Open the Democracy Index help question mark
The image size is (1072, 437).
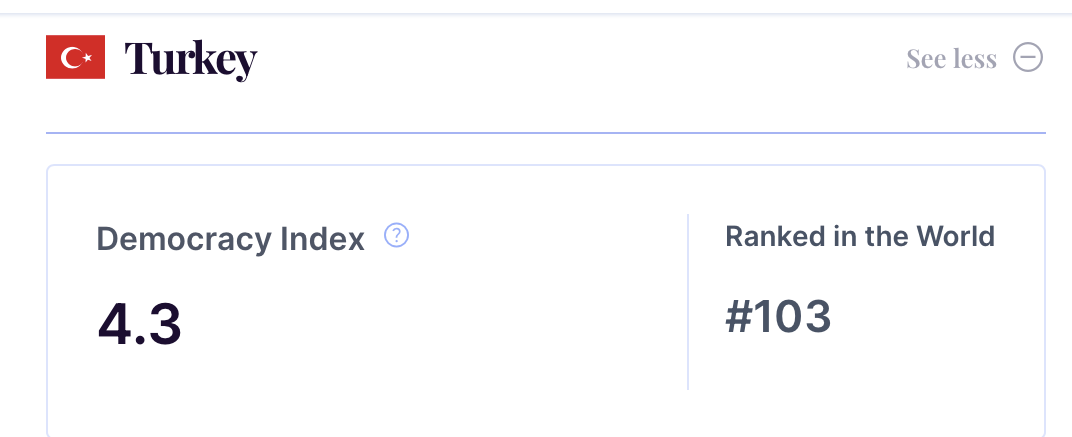[397, 235]
